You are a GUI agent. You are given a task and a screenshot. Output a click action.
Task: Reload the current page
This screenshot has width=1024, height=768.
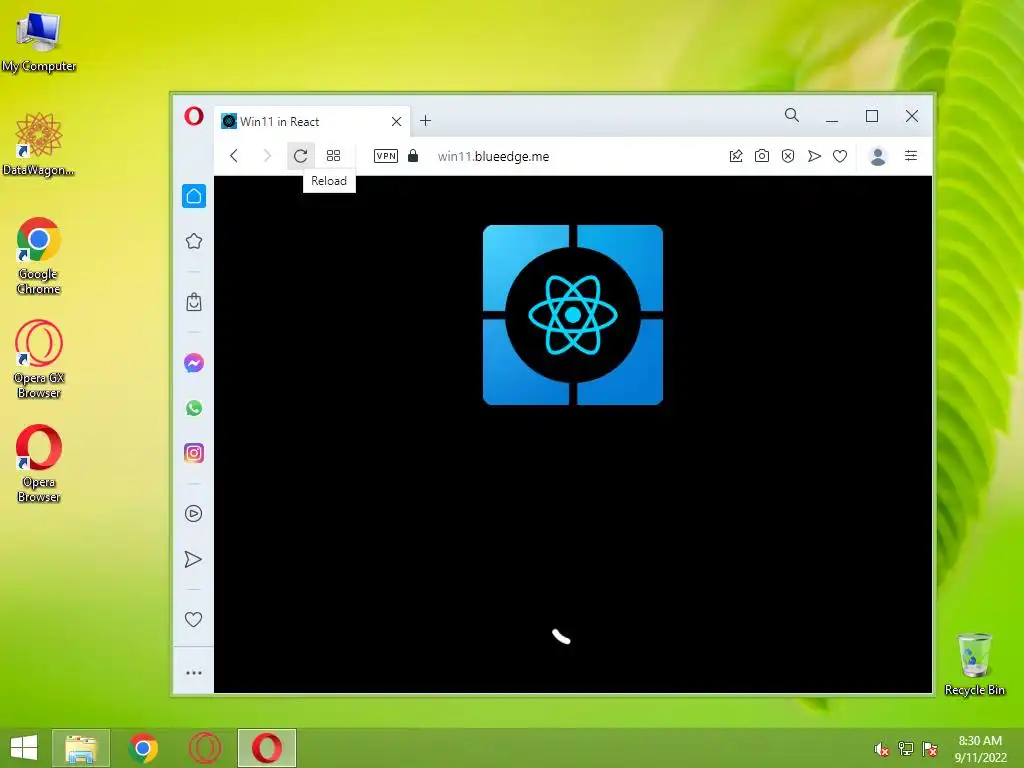tap(300, 155)
